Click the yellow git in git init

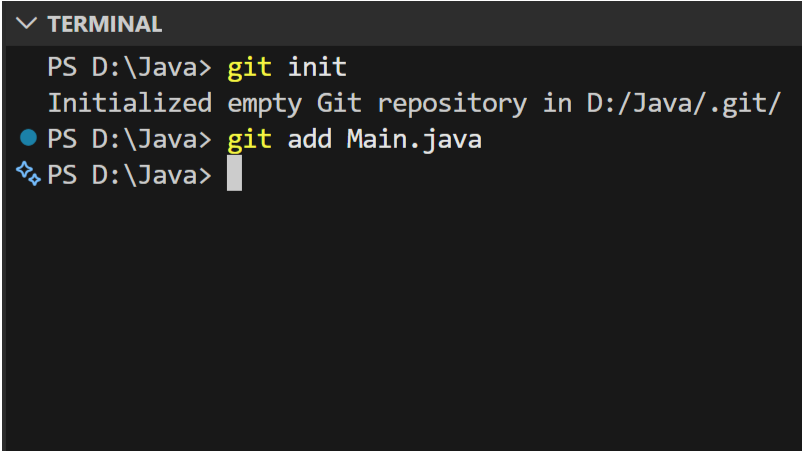click(249, 68)
